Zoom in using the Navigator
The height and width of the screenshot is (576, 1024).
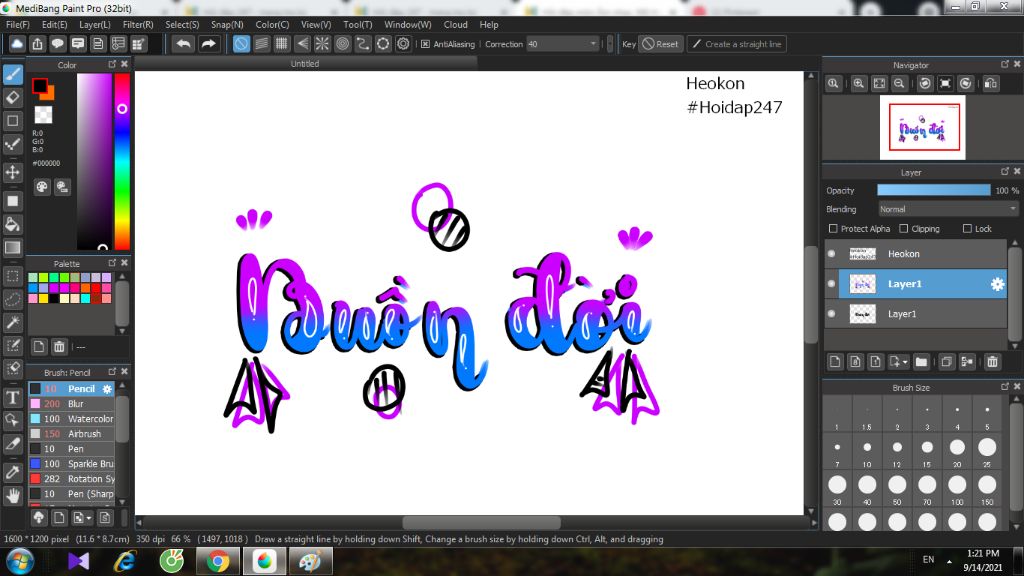coord(859,84)
